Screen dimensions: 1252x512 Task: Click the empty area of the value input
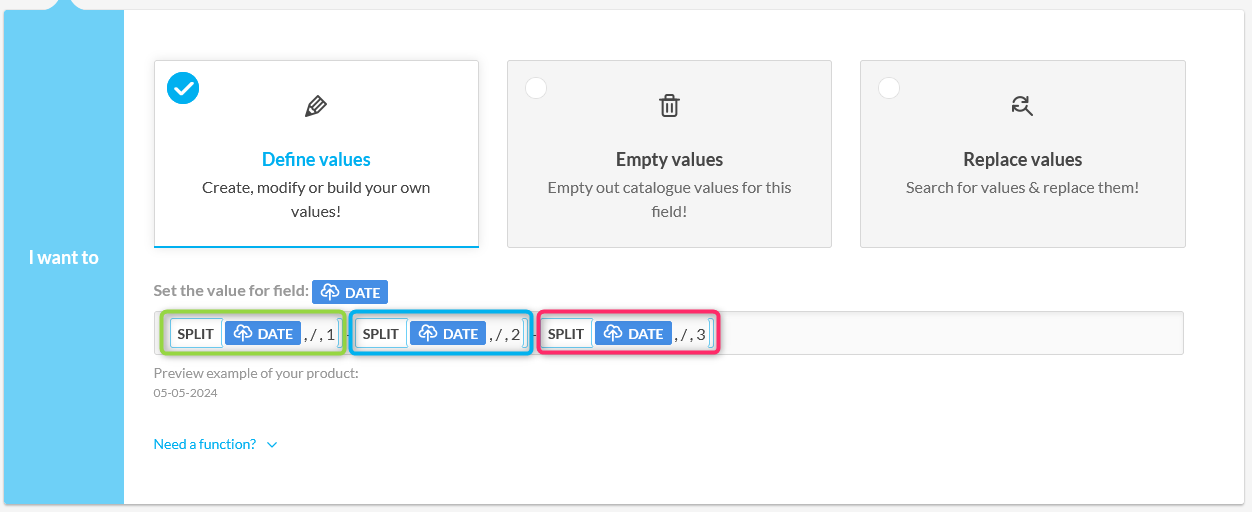pyautogui.click(x=950, y=333)
